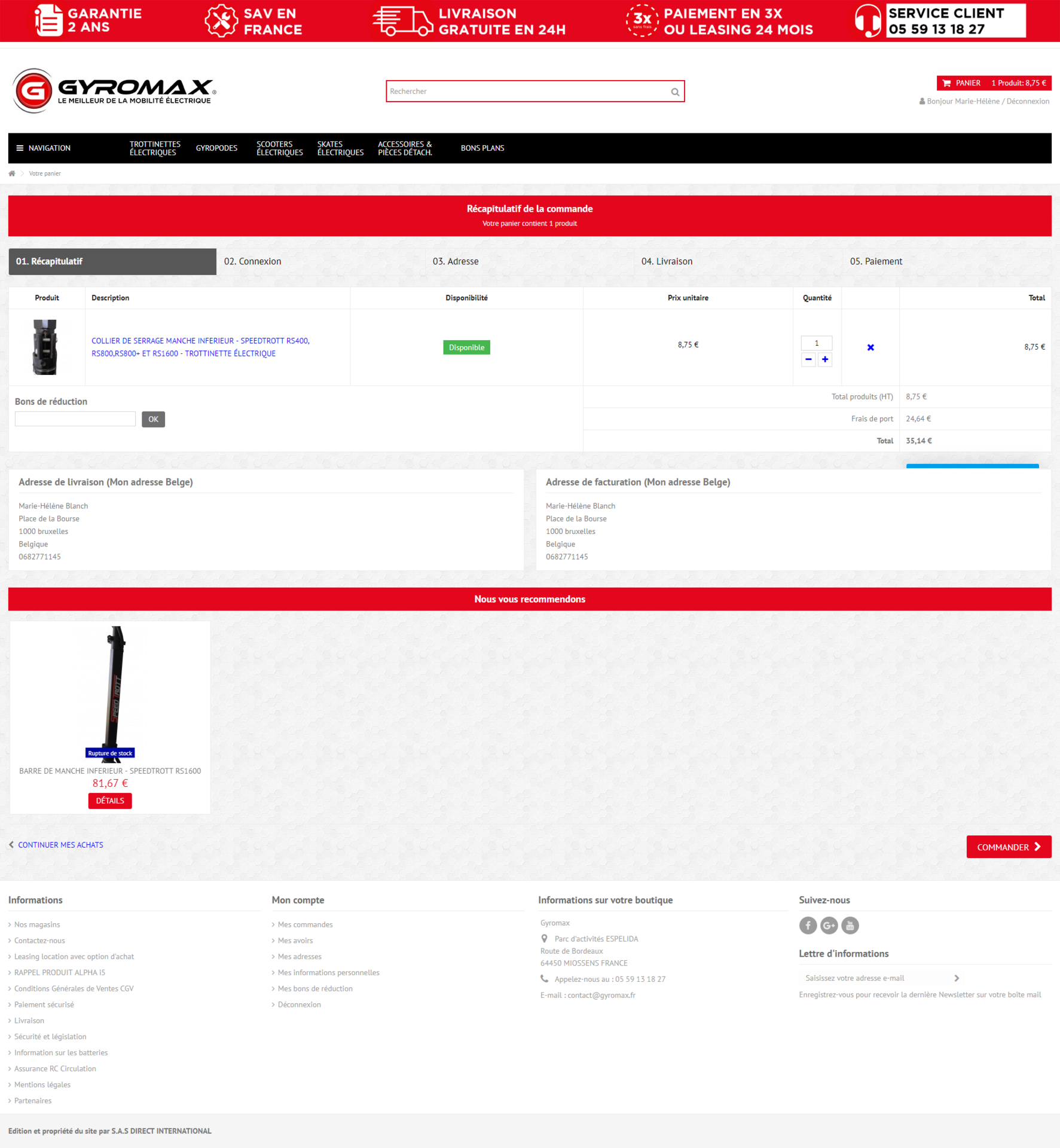The width and height of the screenshot is (1060, 1148).
Task: Open Paiement sécurisé footer link
Action: click(x=44, y=1004)
